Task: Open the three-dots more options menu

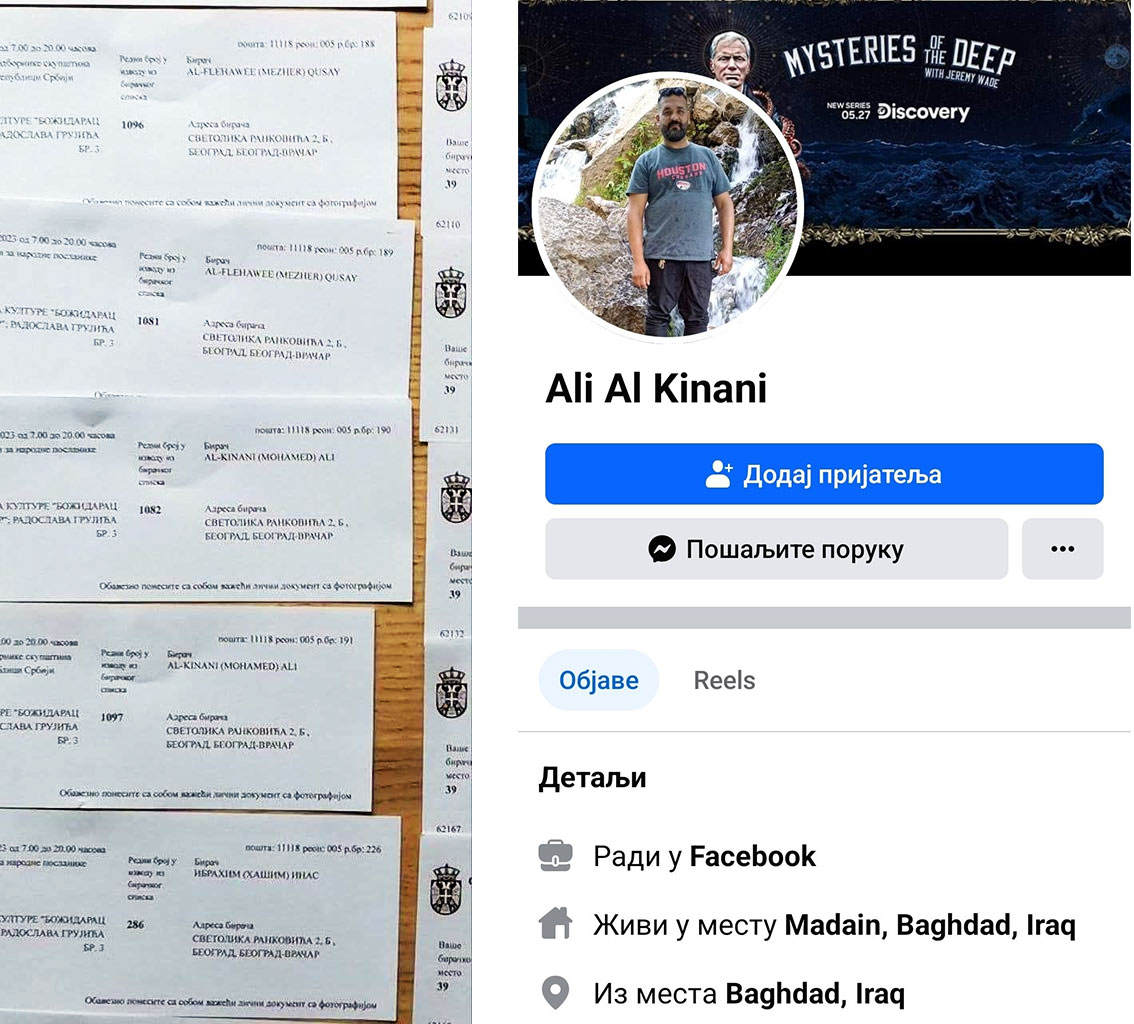Action: pos(1062,549)
